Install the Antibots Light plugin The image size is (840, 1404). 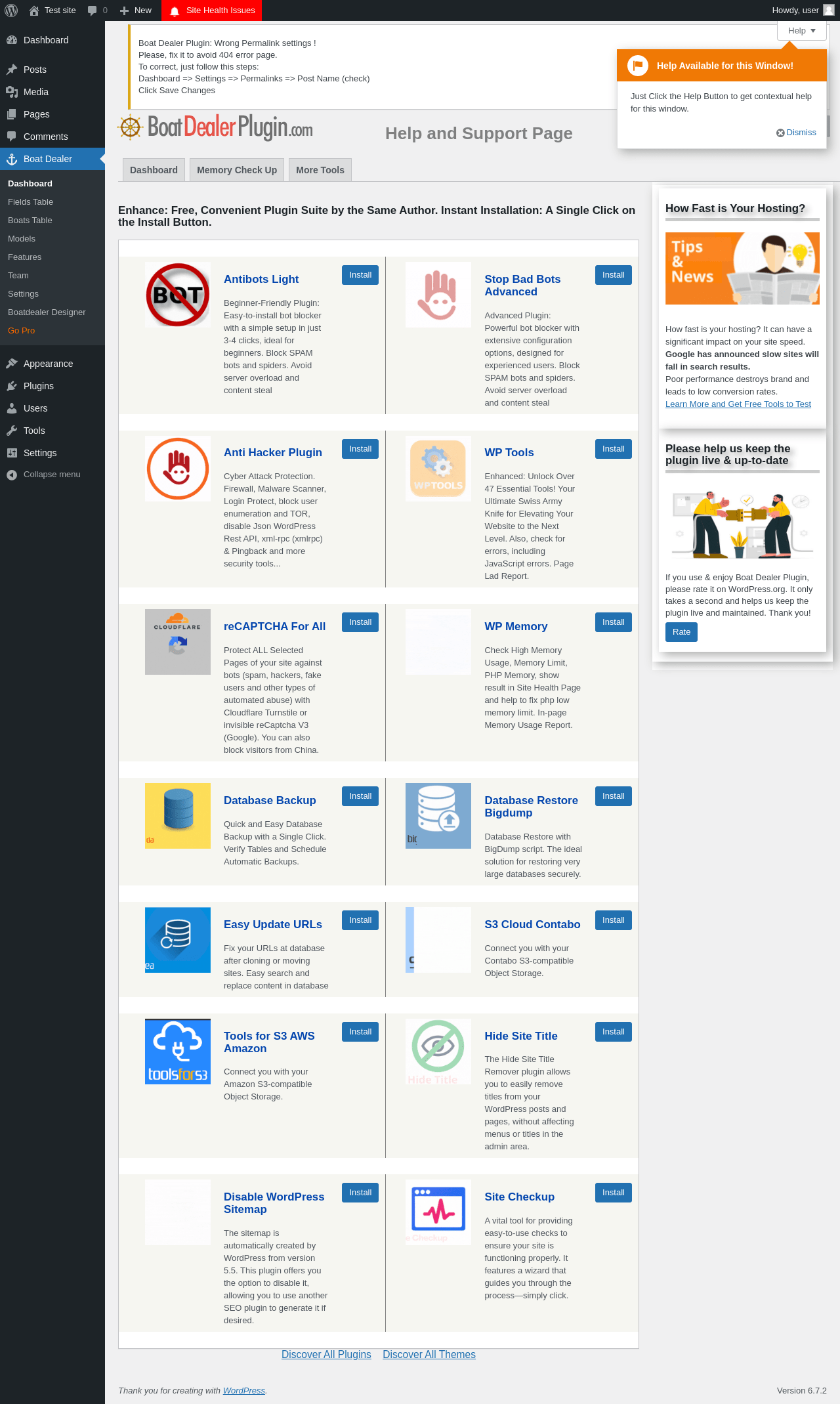coord(360,275)
